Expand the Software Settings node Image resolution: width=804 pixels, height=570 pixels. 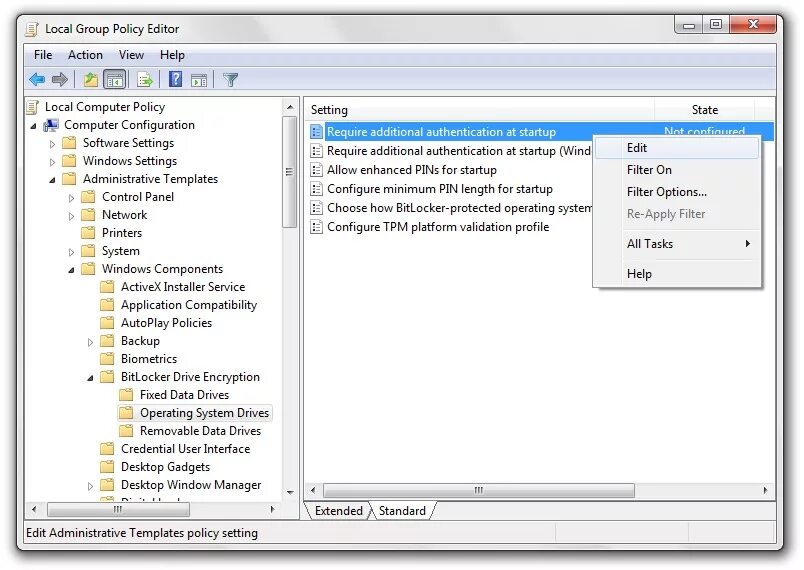coord(52,144)
